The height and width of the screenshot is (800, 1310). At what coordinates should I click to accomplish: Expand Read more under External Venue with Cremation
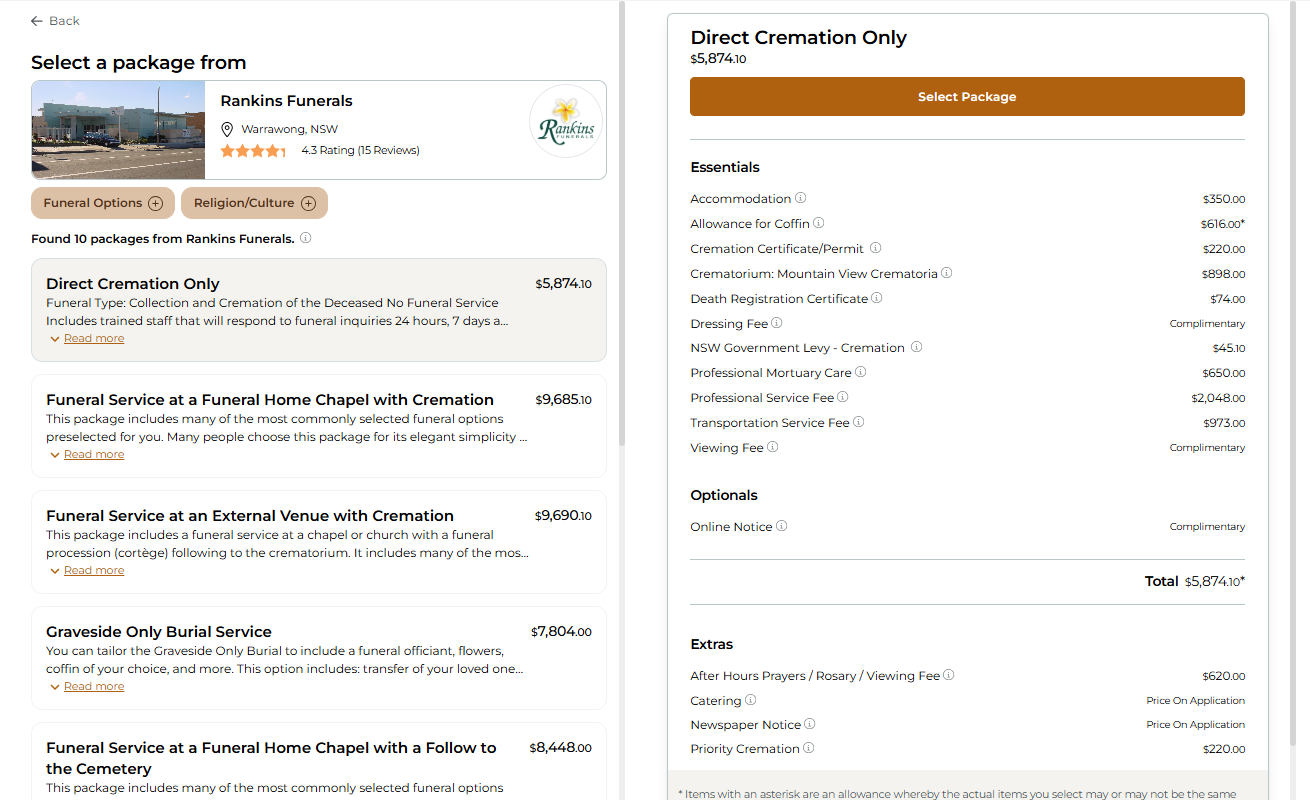click(x=93, y=571)
